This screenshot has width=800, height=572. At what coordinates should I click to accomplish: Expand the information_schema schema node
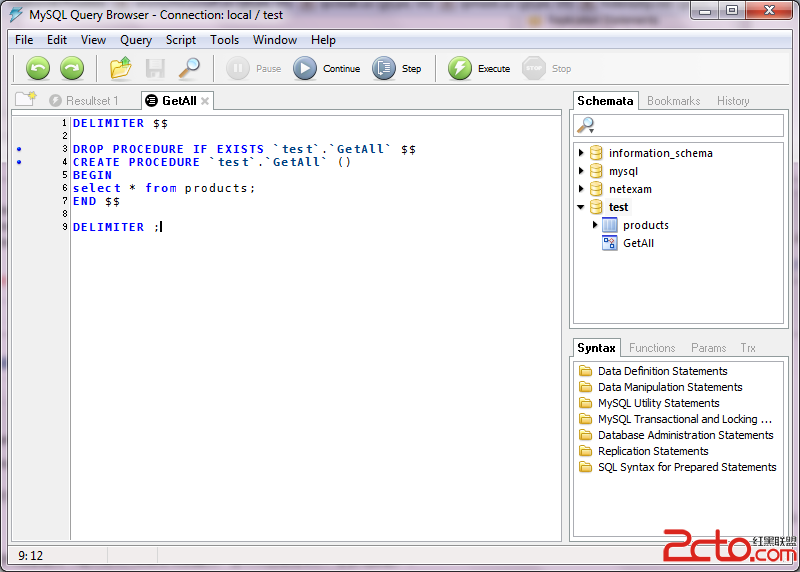[x=581, y=153]
